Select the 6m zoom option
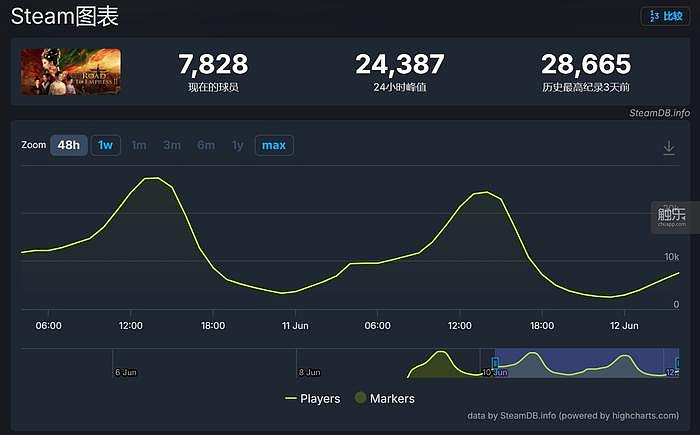Screen dimensions: 700x435 pyautogui.click(x=206, y=145)
